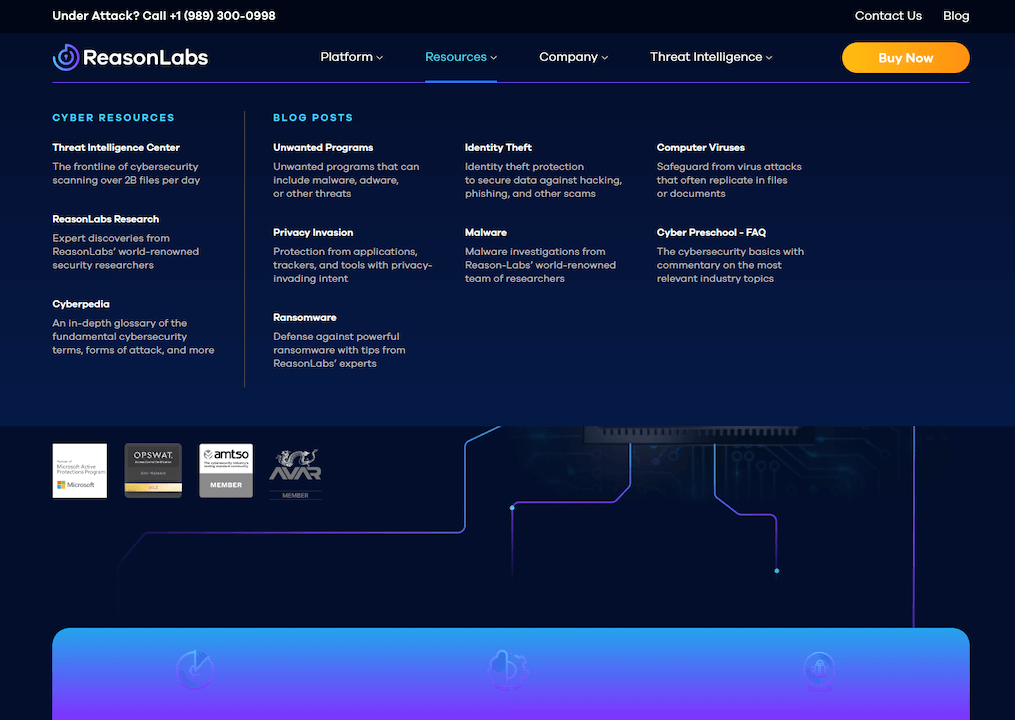Expand the Threat Intelligence dropdown
This screenshot has width=1015, height=720.
point(711,57)
